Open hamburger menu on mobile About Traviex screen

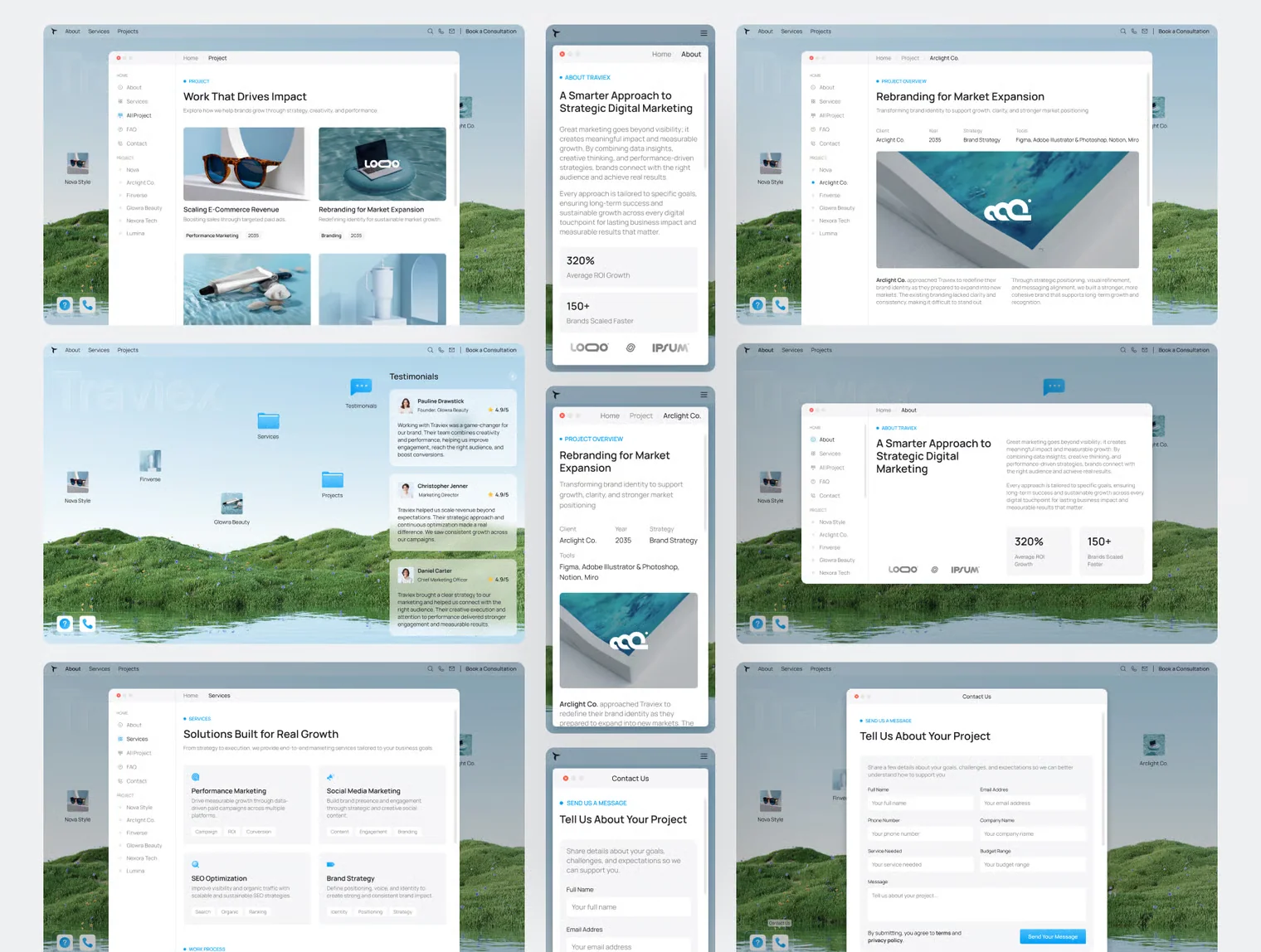point(704,33)
